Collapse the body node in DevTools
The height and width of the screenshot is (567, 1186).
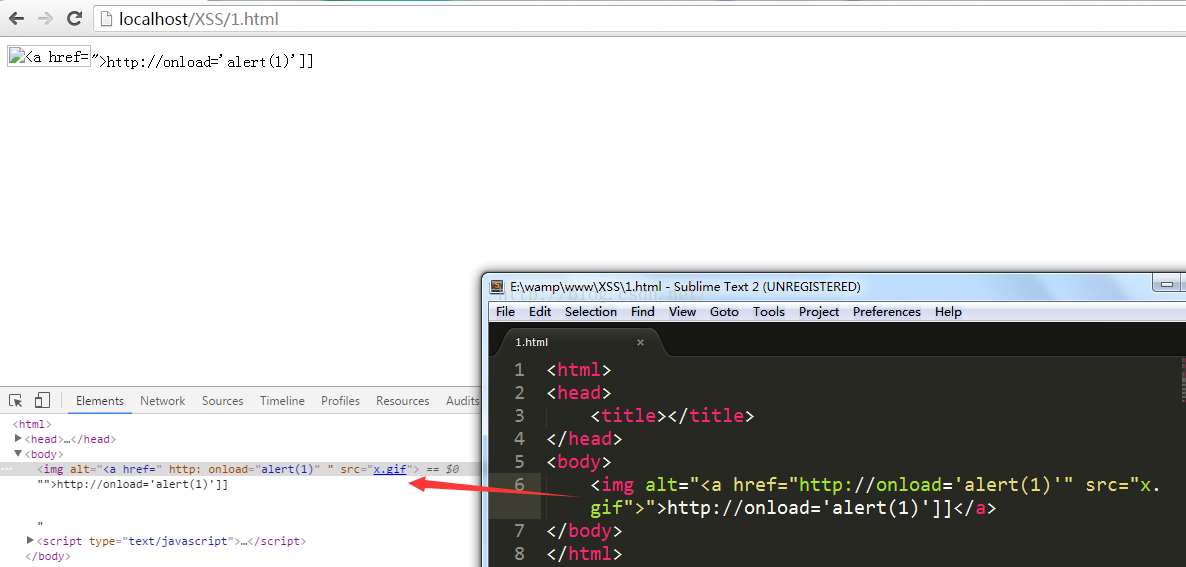click(18, 454)
